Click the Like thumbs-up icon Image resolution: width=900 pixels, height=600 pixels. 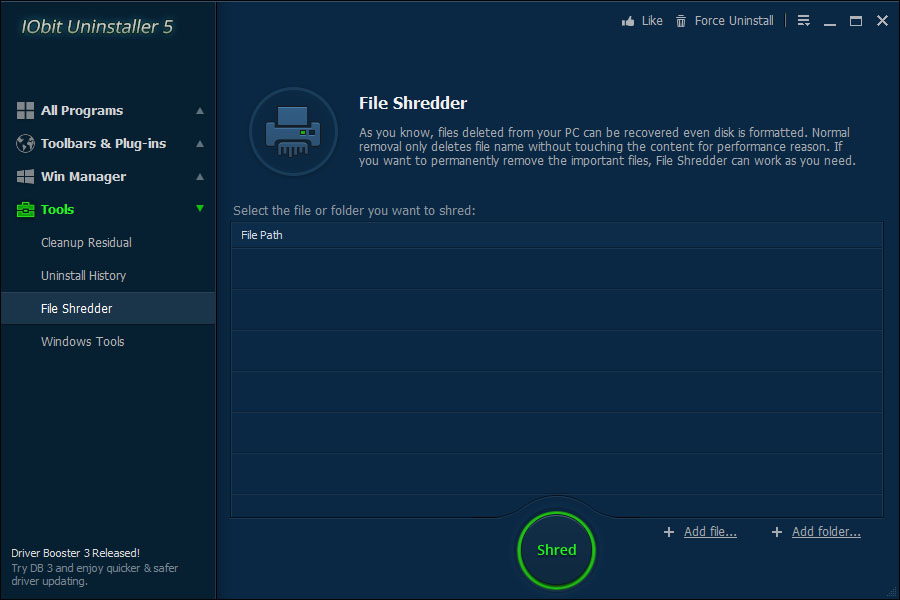coord(628,20)
